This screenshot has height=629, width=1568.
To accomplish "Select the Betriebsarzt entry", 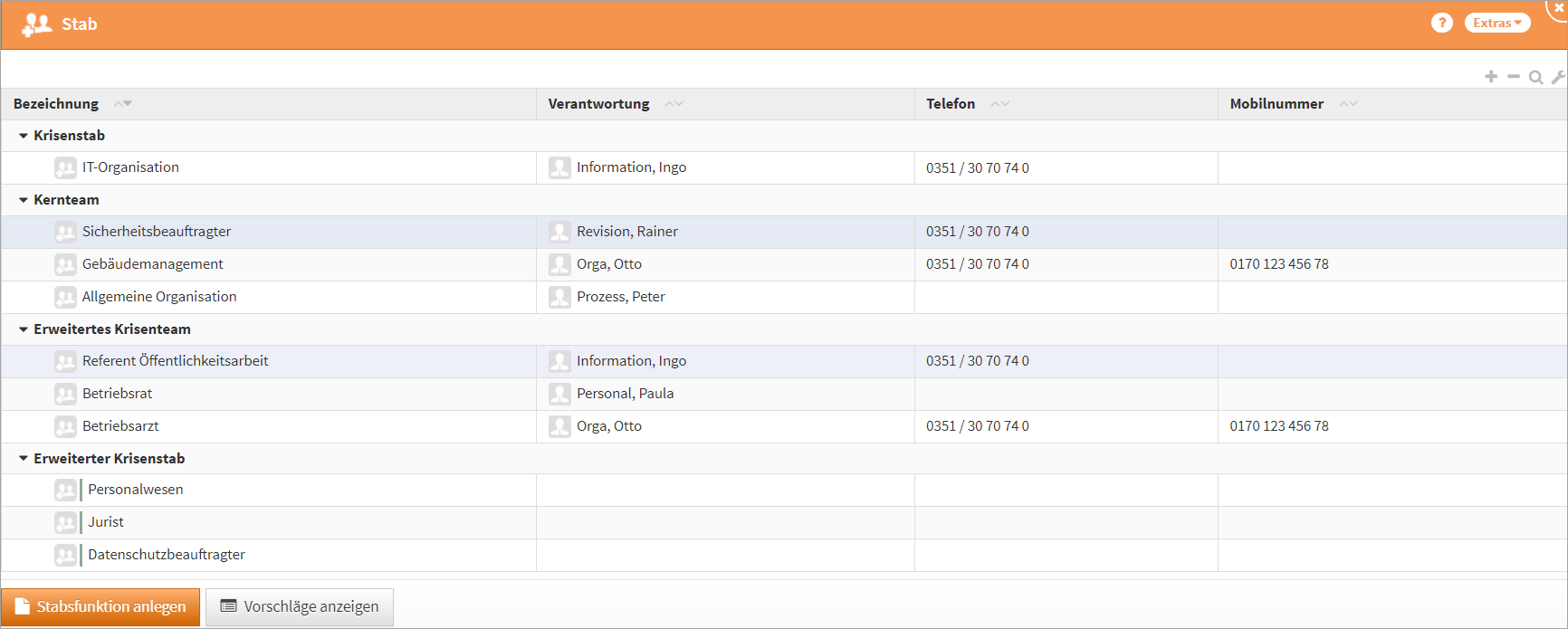I will pos(120,426).
